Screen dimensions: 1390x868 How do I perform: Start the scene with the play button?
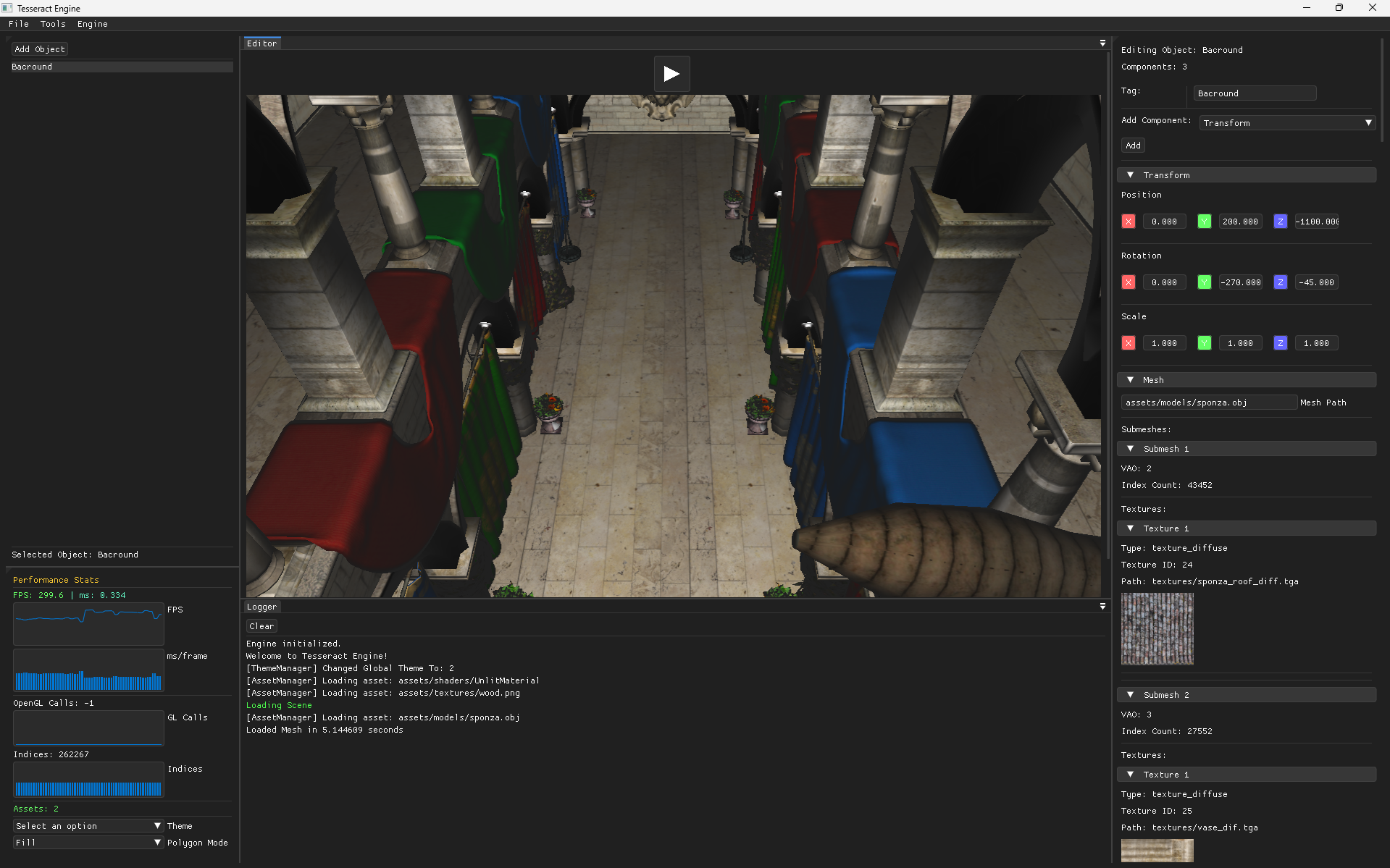(671, 74)
